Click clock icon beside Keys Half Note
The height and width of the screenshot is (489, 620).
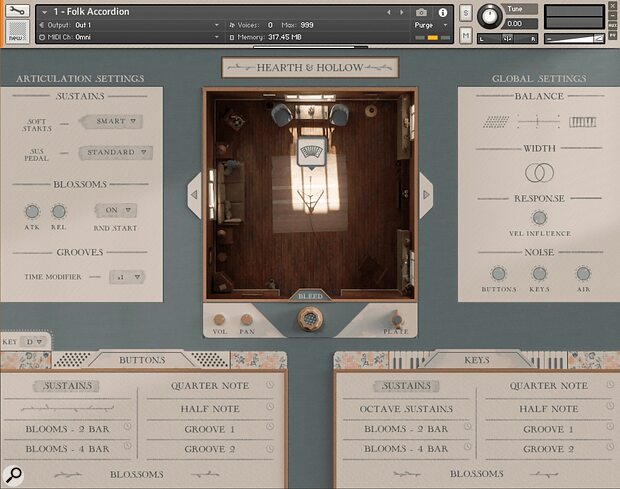pos(611,406)
